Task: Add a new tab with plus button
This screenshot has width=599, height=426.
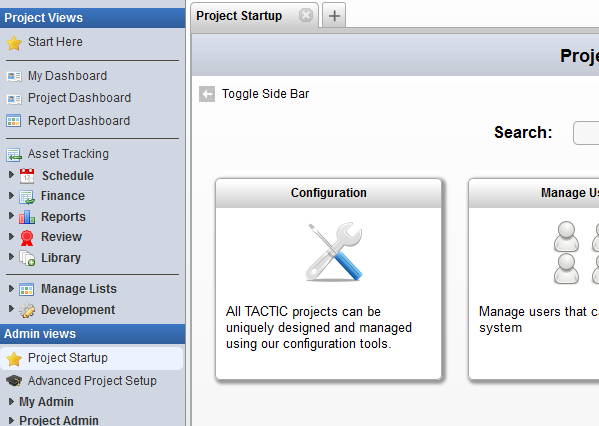Action: pos(334,16)
